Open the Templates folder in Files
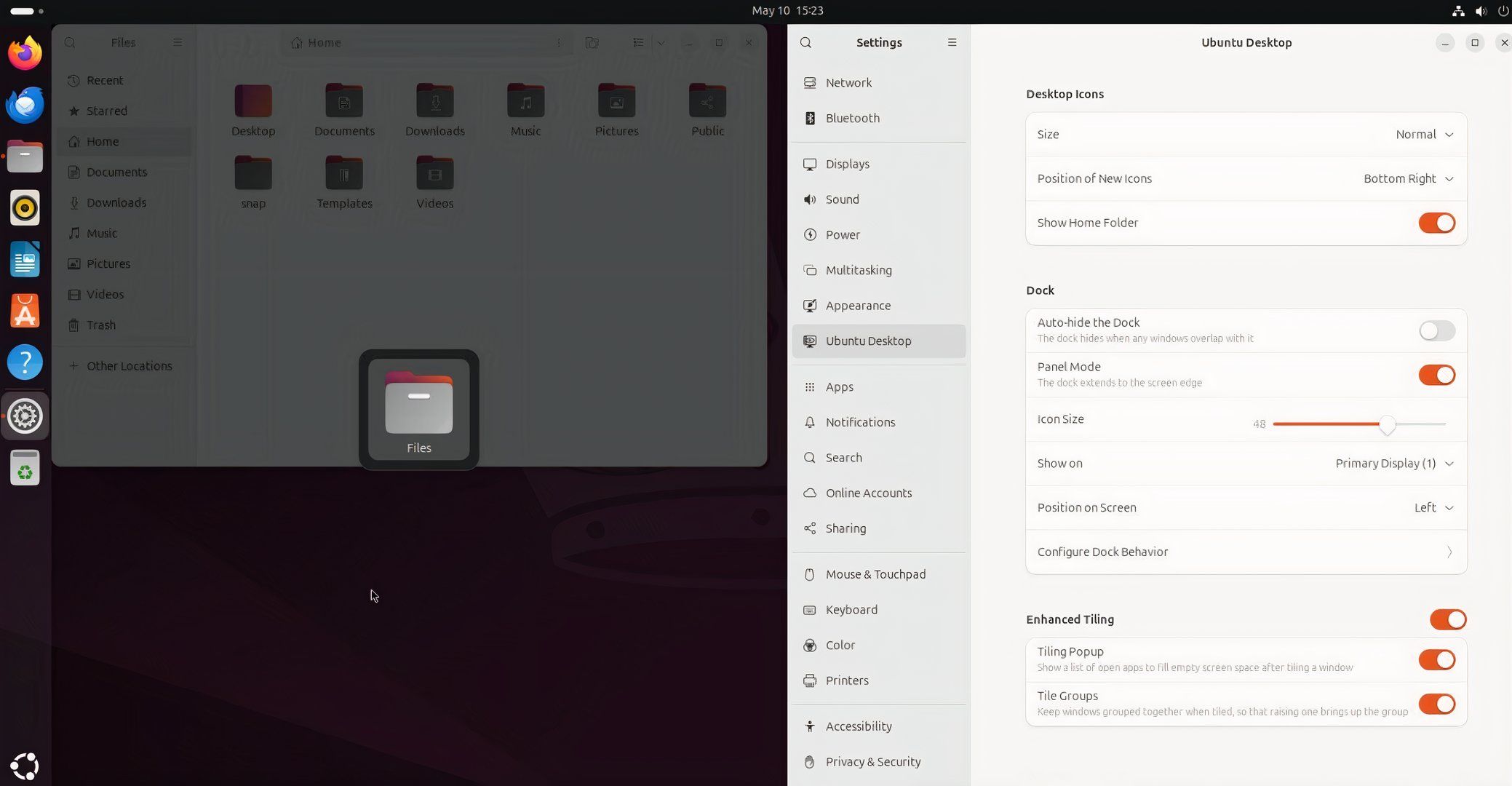 click(344, 183)
